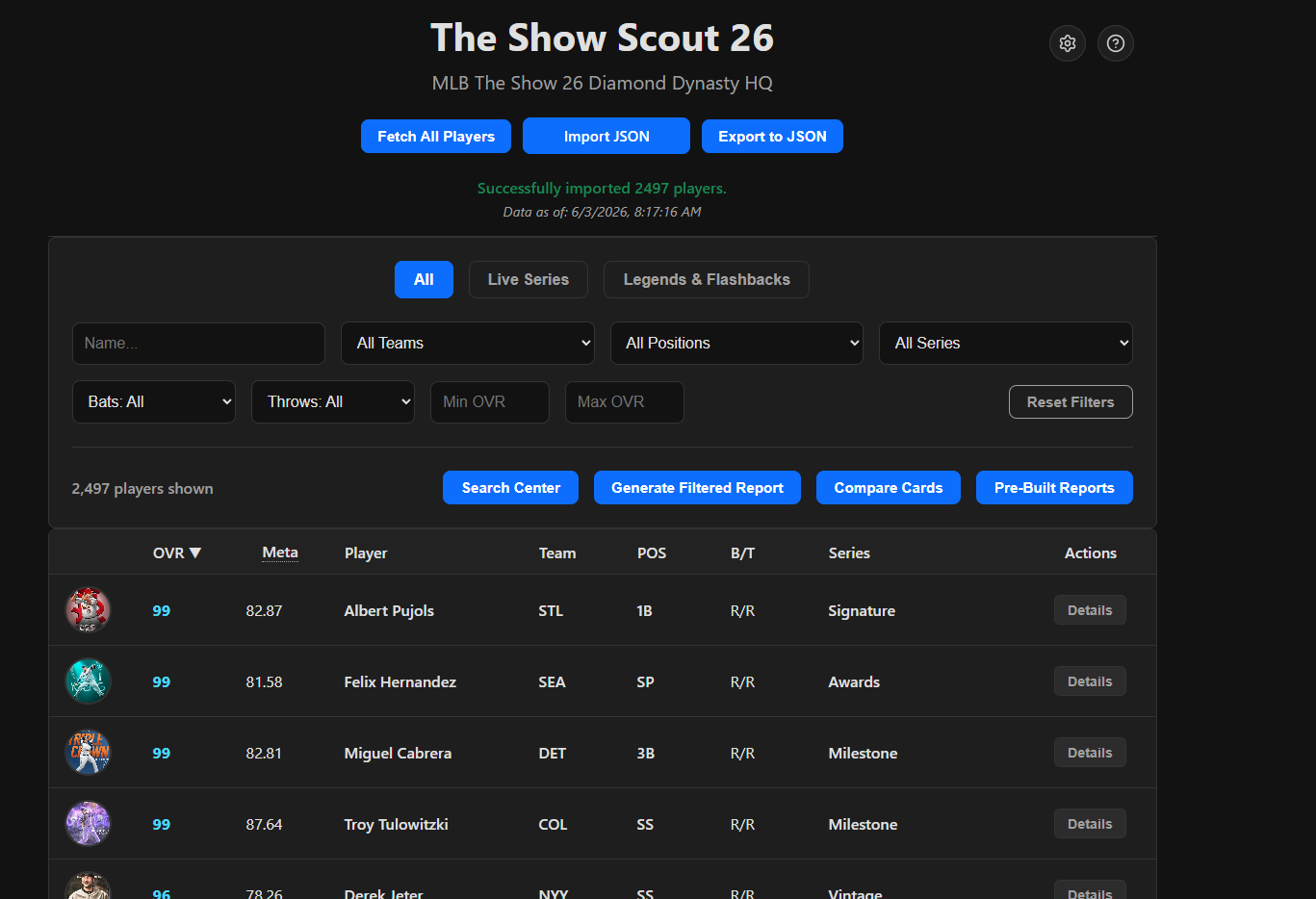Reset all filters

click(x=1071, y=402)
